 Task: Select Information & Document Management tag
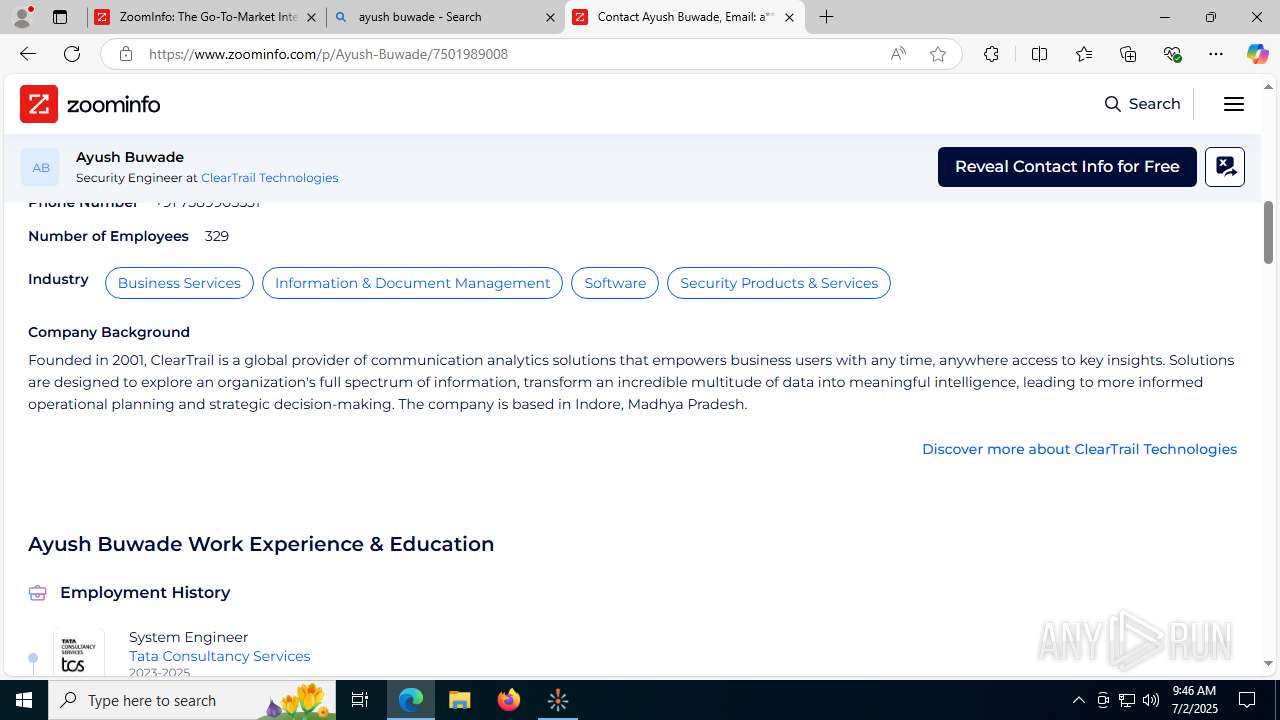click(412, 283)
